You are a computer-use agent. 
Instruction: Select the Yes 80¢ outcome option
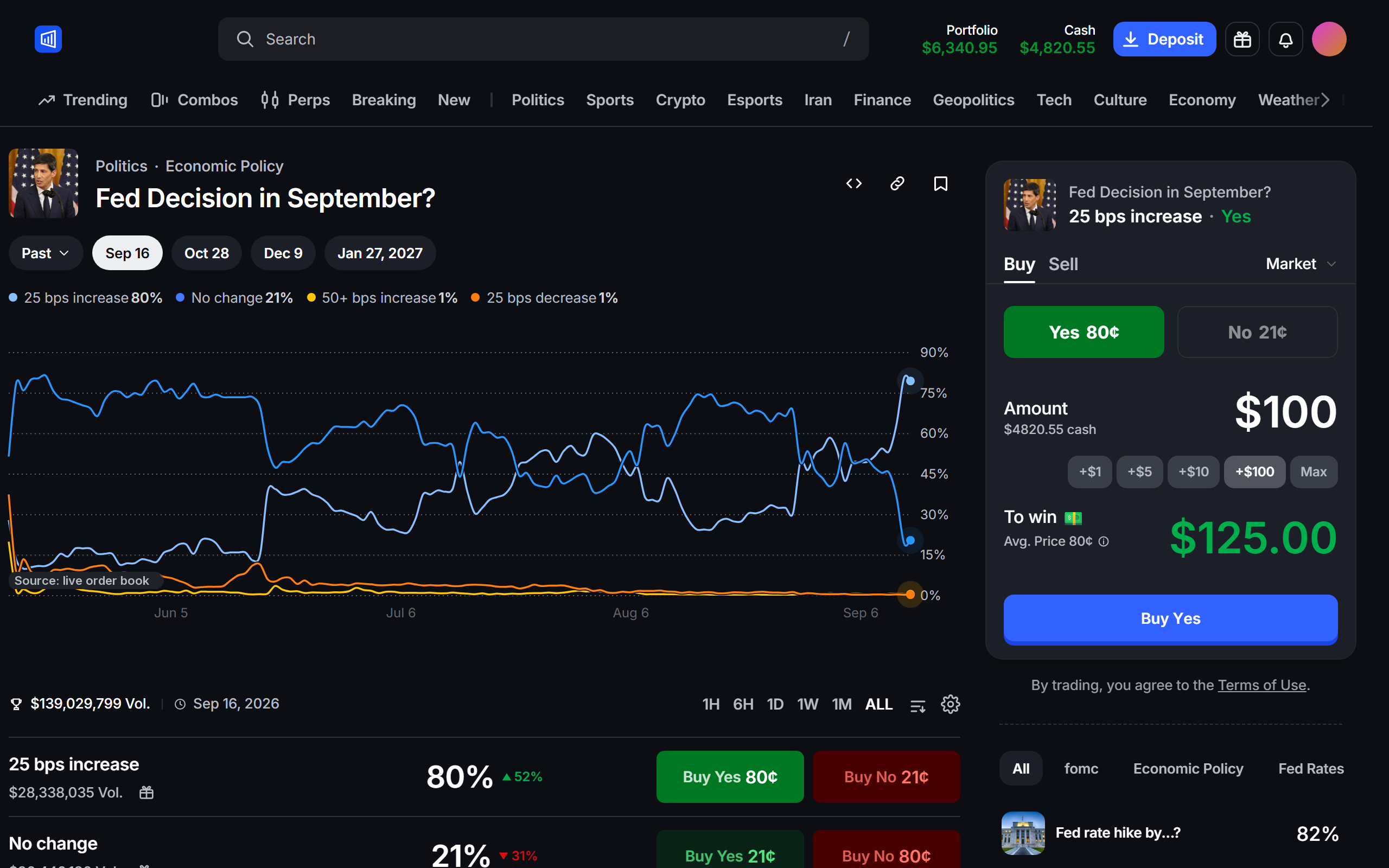(1084, 332)
